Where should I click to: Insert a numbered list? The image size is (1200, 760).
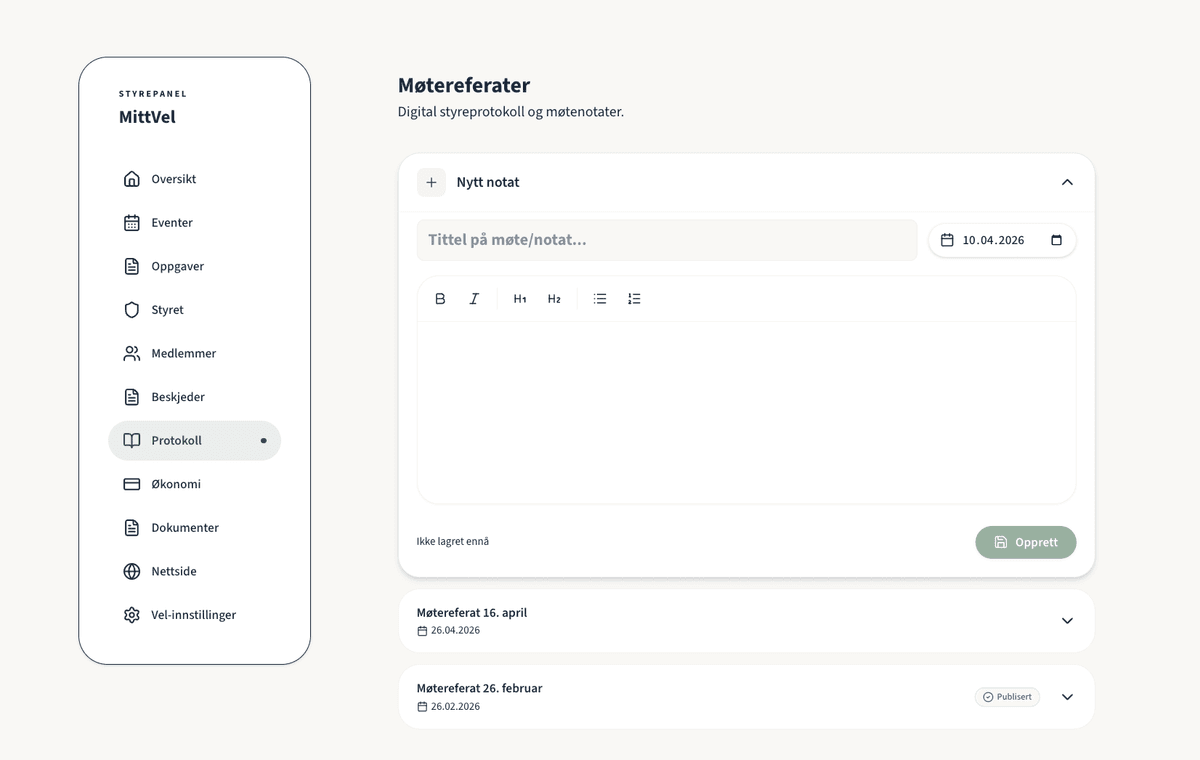pos(634,299)
